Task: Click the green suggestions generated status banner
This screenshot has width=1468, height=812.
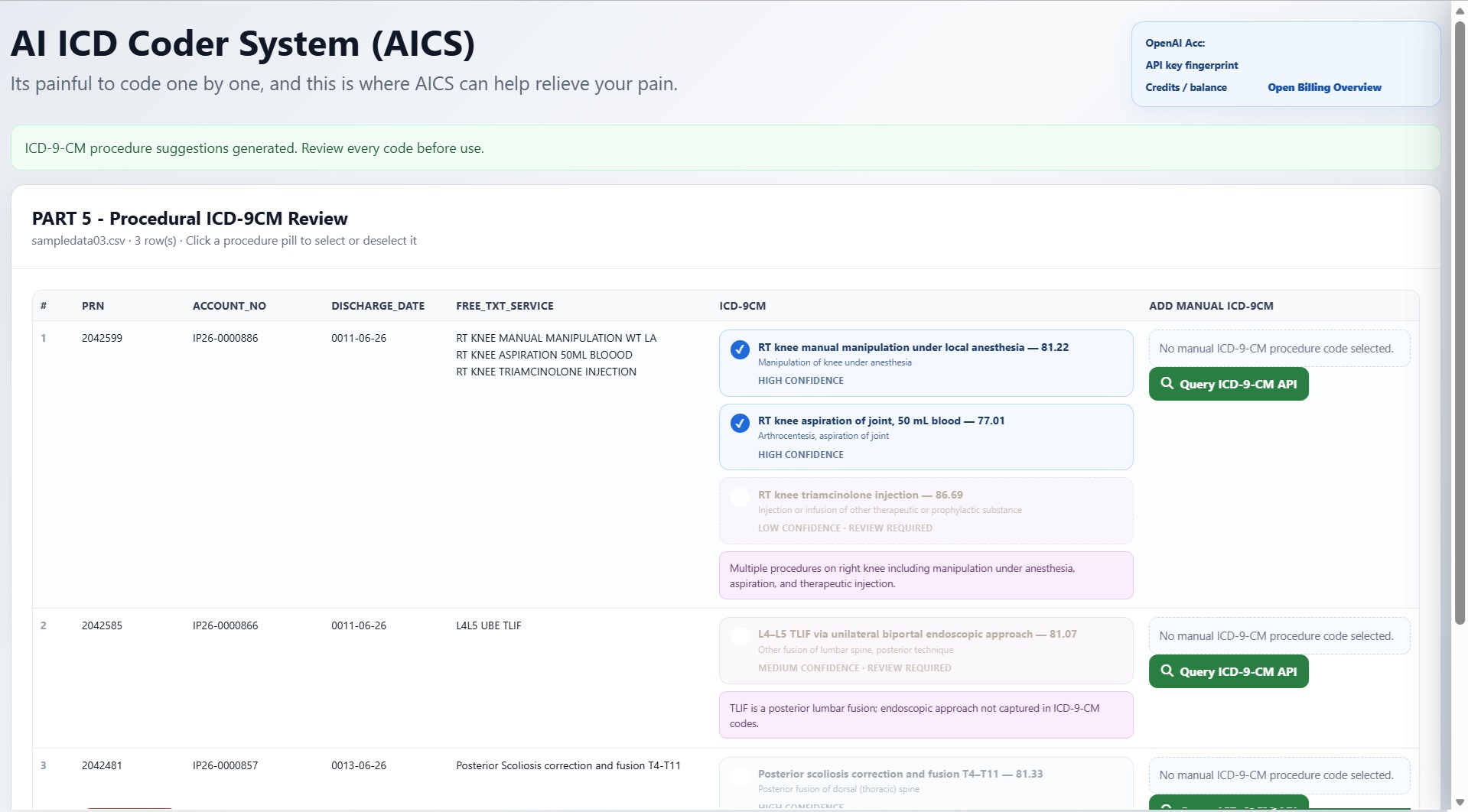Action: click(725, 148)
